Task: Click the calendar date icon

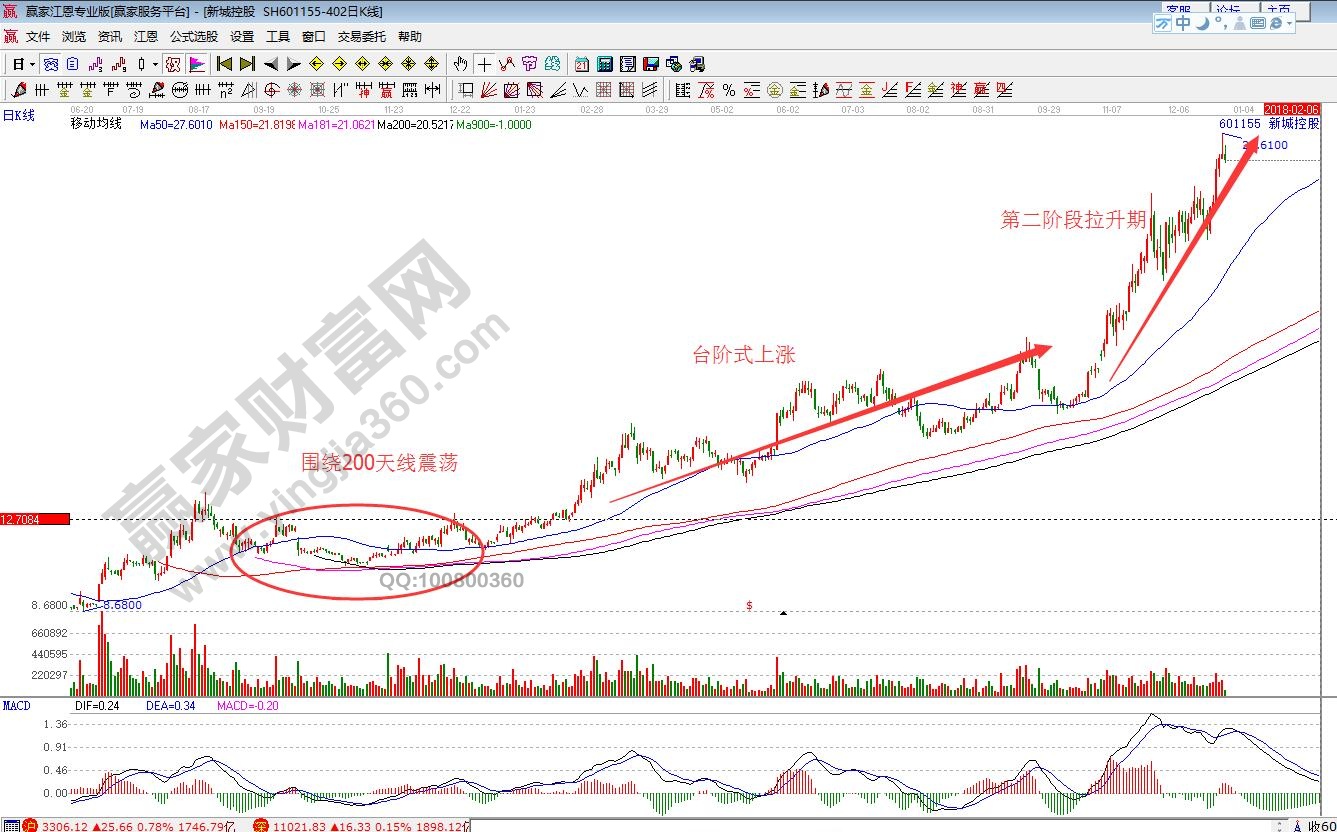Action: [582, 64]
